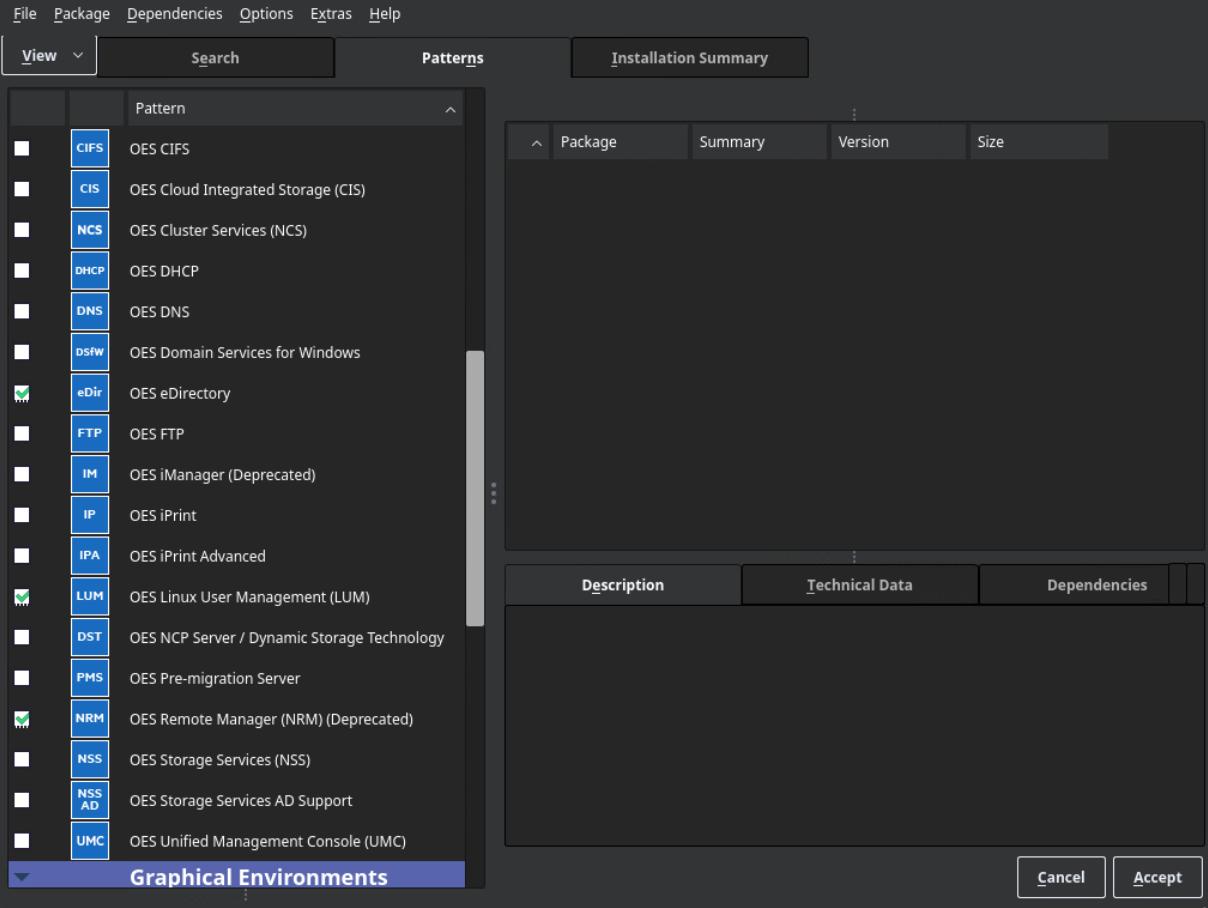The image size is (1208, 908).
Task: Switch to the Installation Summary tab
Action: click(689, 58)
